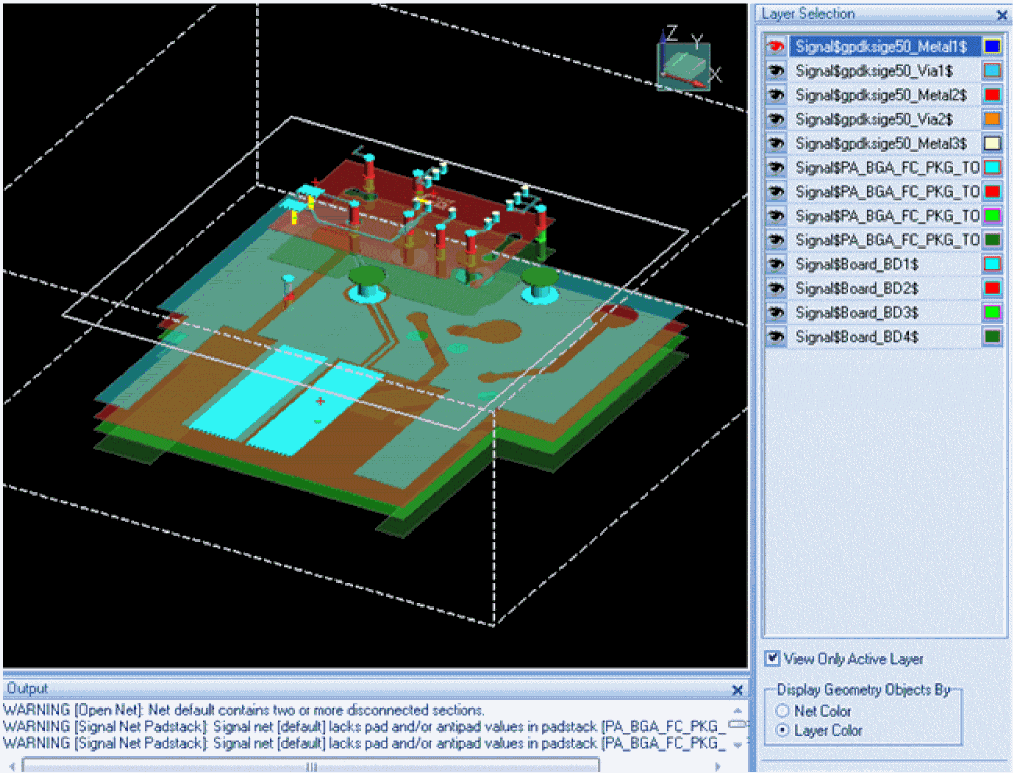
Task: Select the Signal$Board_BD3$ layer row
Action: tap(857, 313)
